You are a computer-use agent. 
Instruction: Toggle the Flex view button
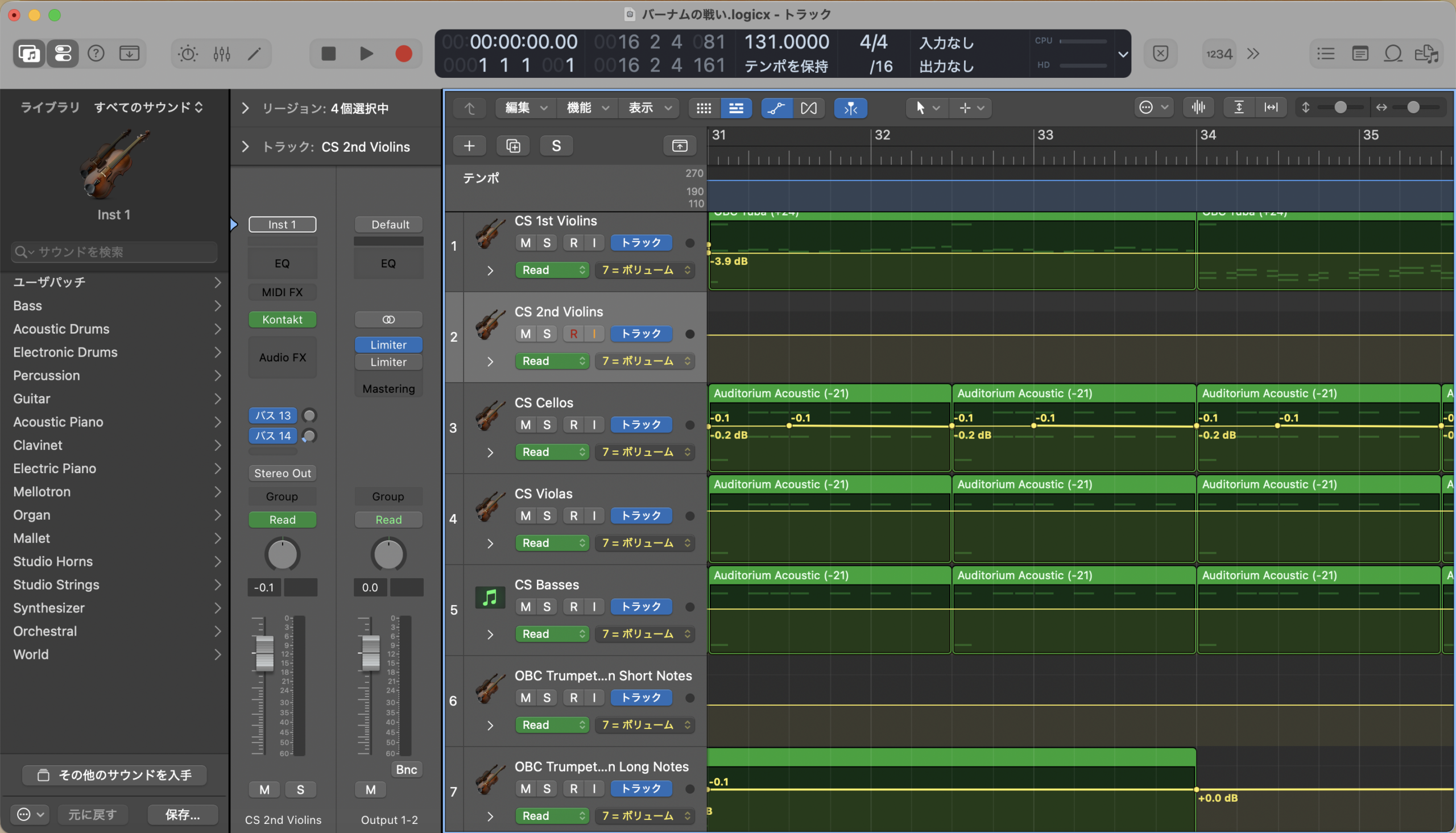[x=809, y=108]
